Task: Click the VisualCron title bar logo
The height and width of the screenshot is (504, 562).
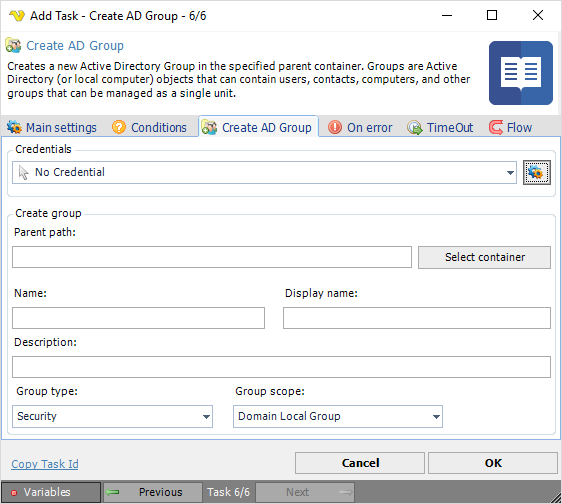Action: [x=16, y=16]
